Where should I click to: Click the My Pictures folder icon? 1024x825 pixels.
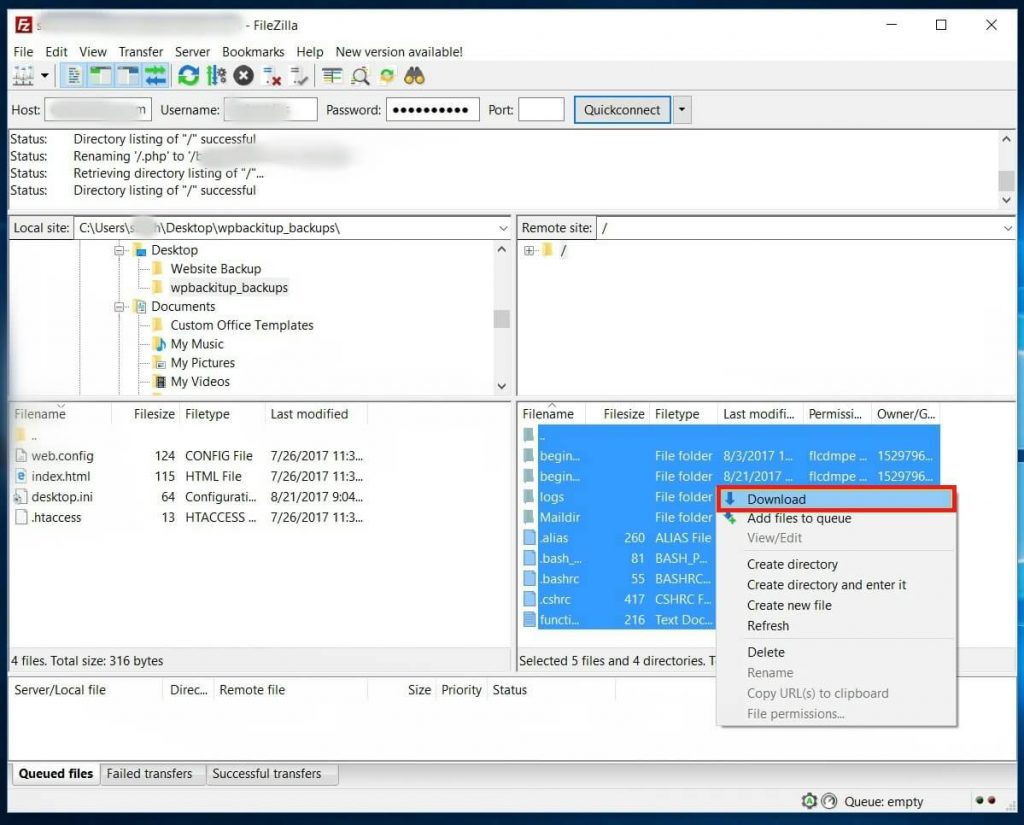pos(159,363)
